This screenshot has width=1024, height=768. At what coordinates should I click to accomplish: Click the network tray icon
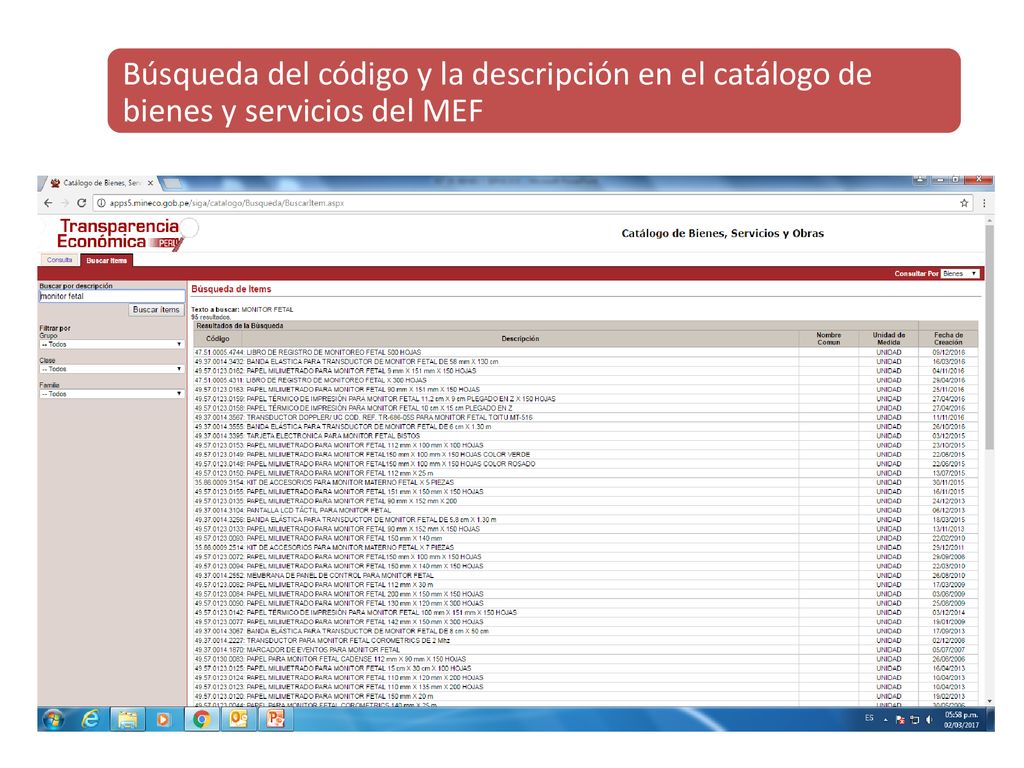click(914, 720)
